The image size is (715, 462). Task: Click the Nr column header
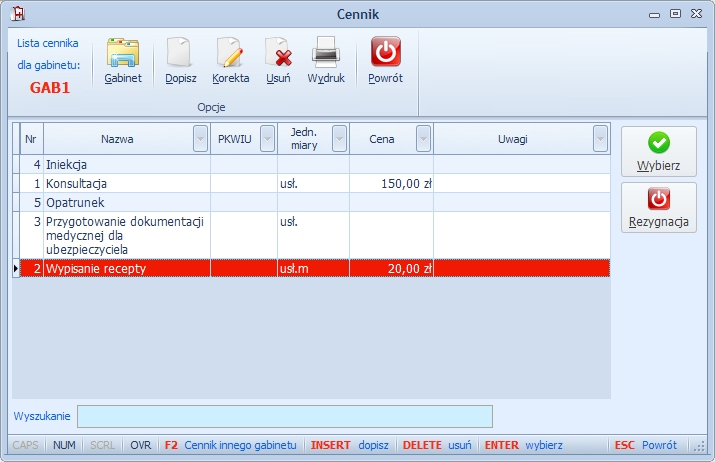pos(31,139)
